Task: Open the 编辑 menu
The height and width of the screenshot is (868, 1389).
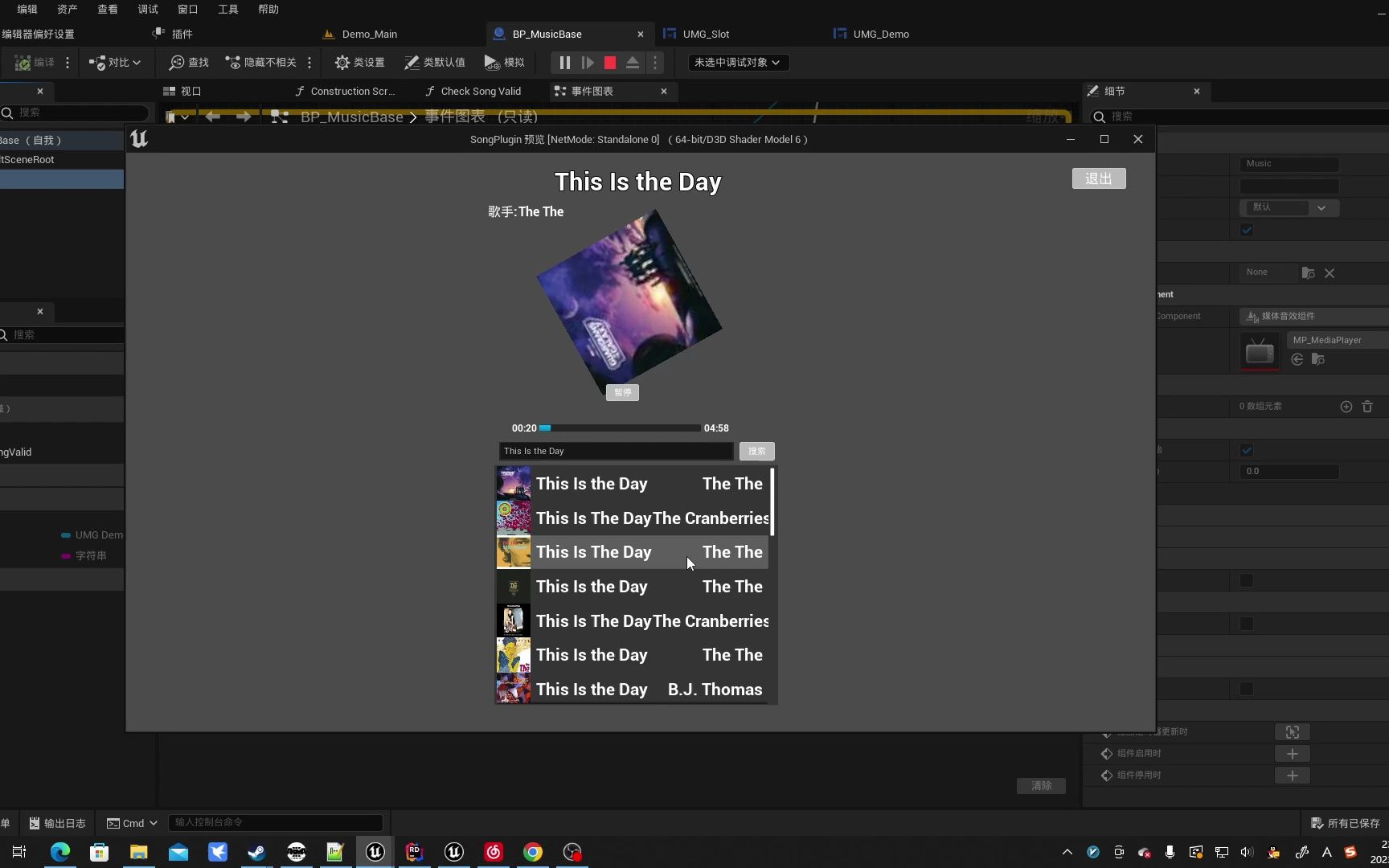Action: tap(27, 10)
